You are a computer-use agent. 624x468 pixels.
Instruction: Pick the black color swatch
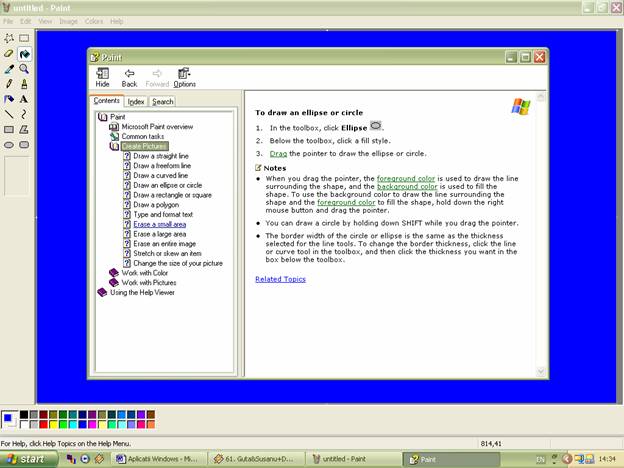pyautogui.click(x=24, y=415)
